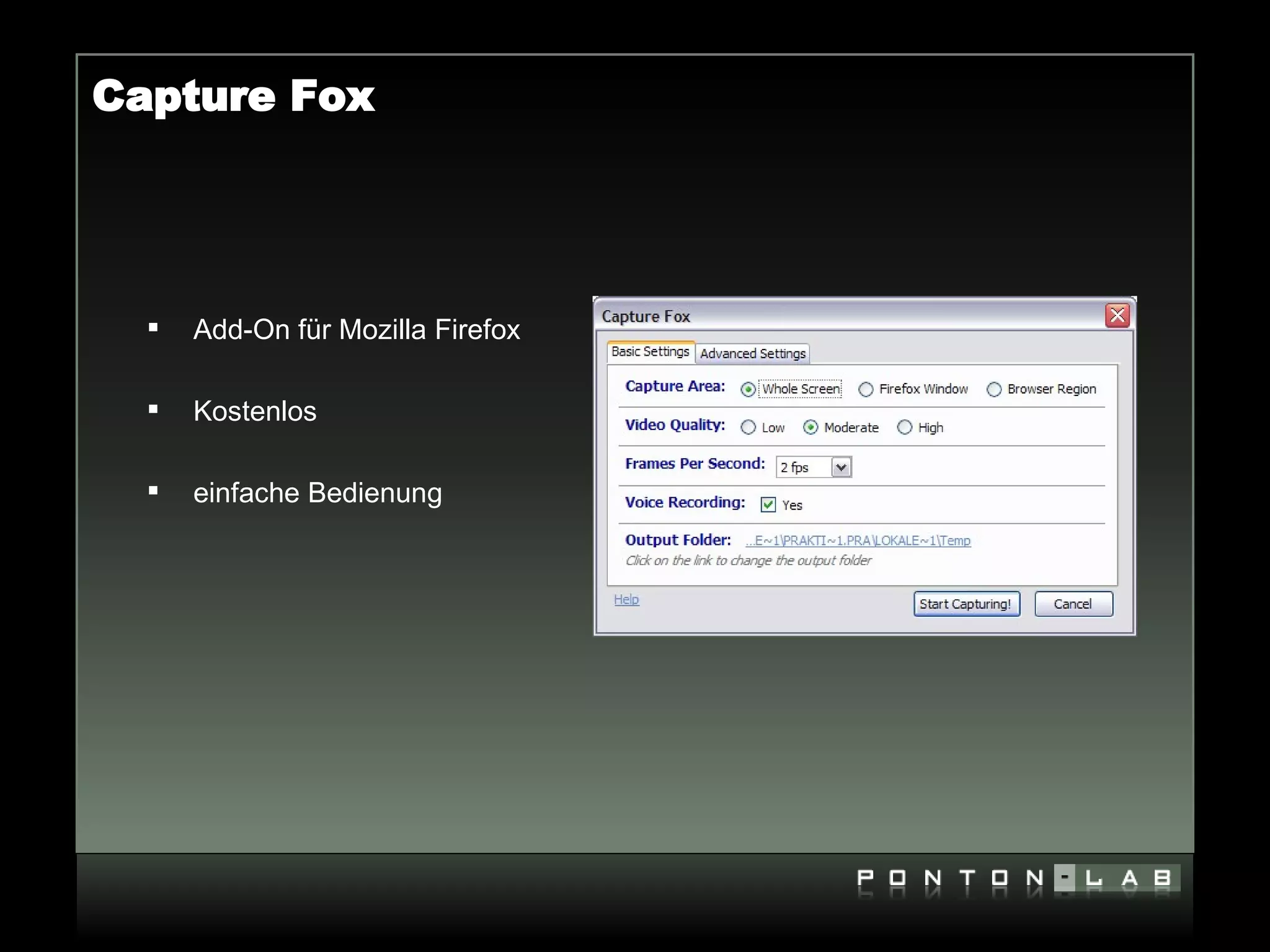
Task: Click the 'Frames Per Second:' label
Action: click(x=695, y=464)
